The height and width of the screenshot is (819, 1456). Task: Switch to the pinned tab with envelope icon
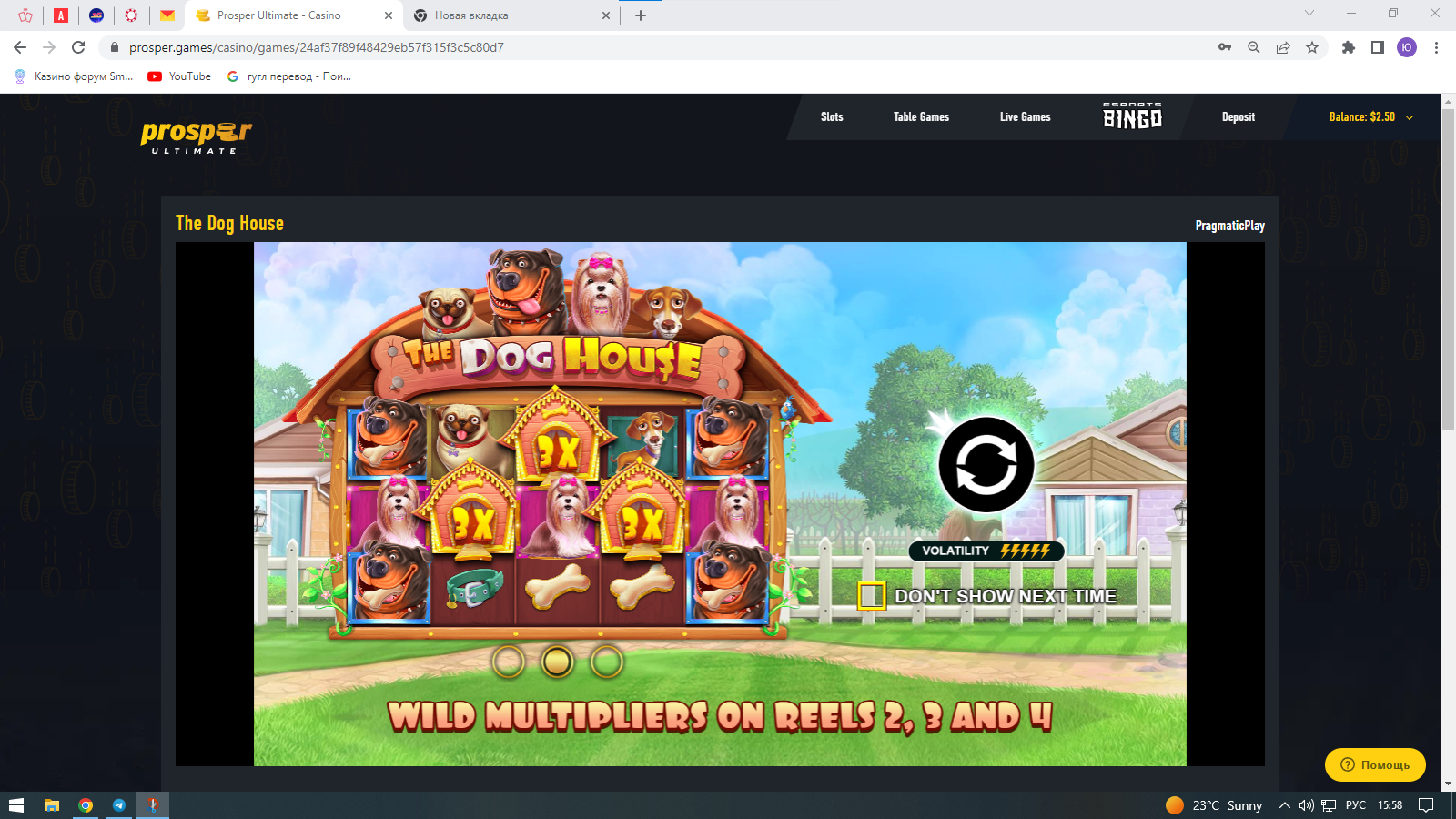pyautogui.click(x=167, y=15)
